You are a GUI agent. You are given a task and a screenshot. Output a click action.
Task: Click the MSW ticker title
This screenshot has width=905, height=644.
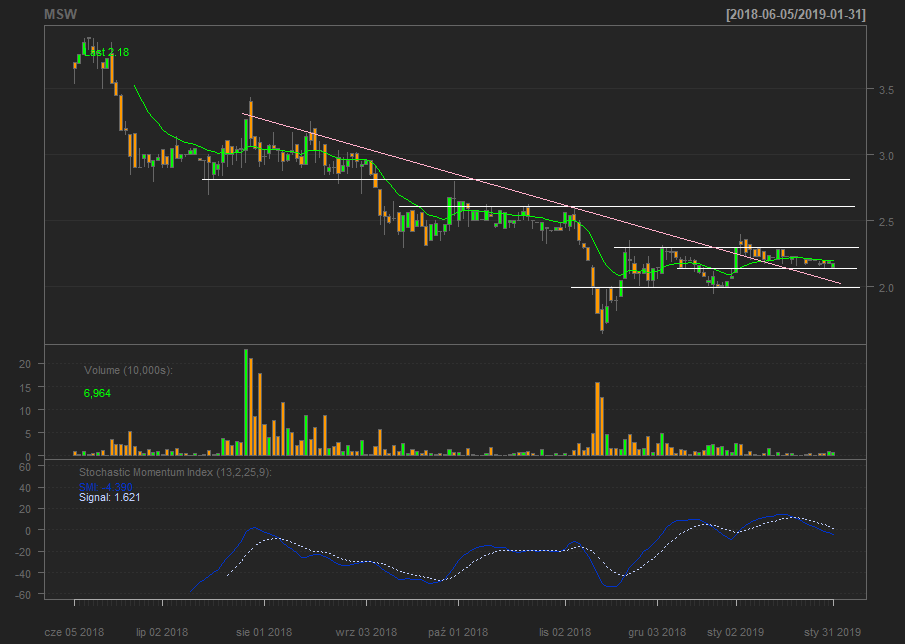(x=61, y=14)
